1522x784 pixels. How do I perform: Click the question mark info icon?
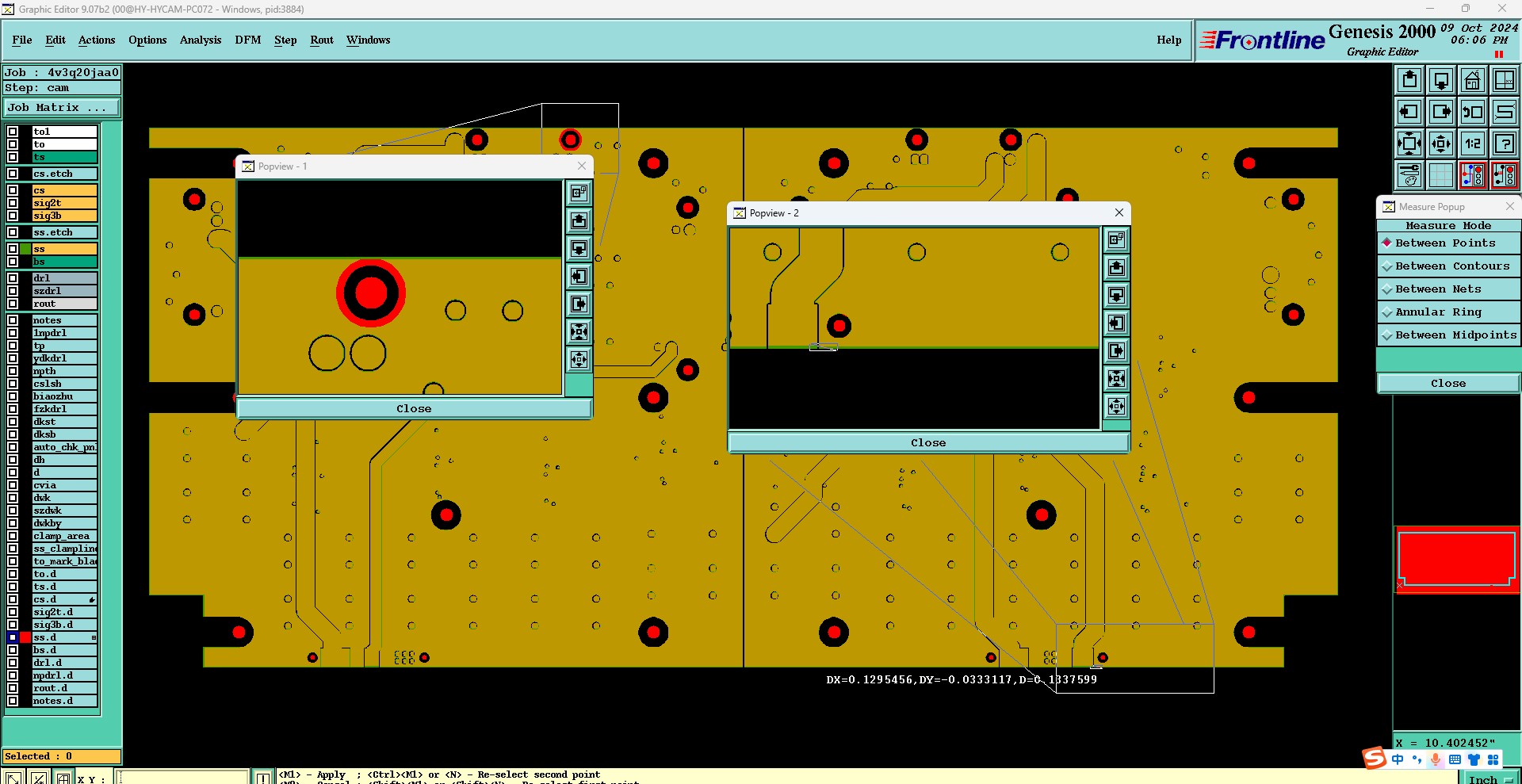point(1505,143)
